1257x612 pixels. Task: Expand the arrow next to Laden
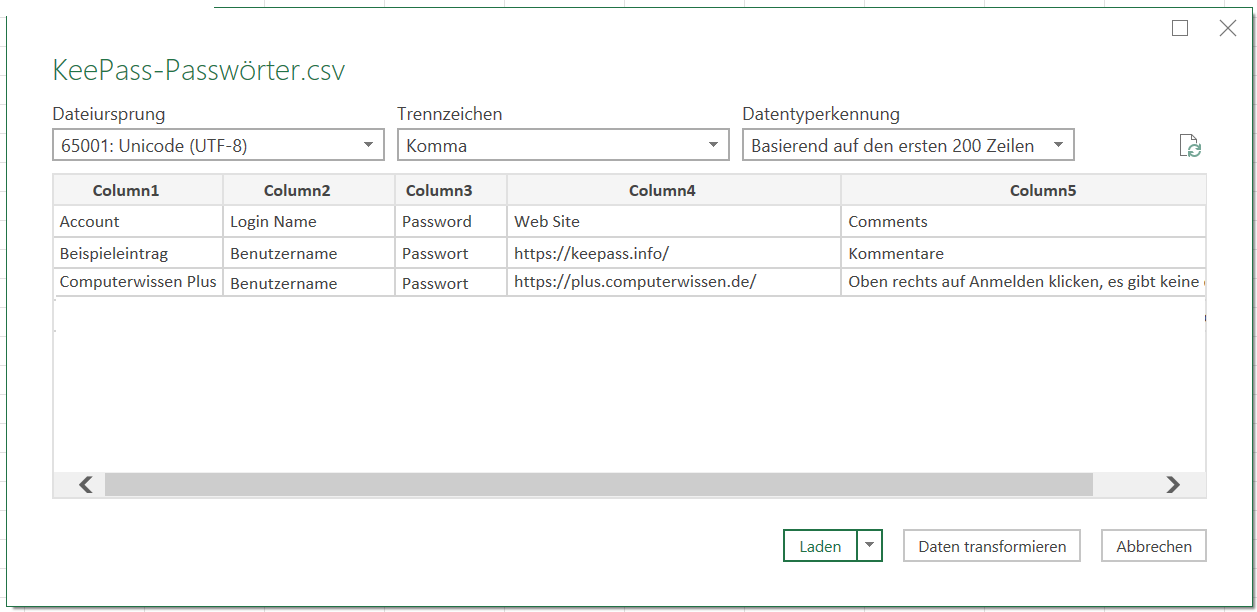870,546
